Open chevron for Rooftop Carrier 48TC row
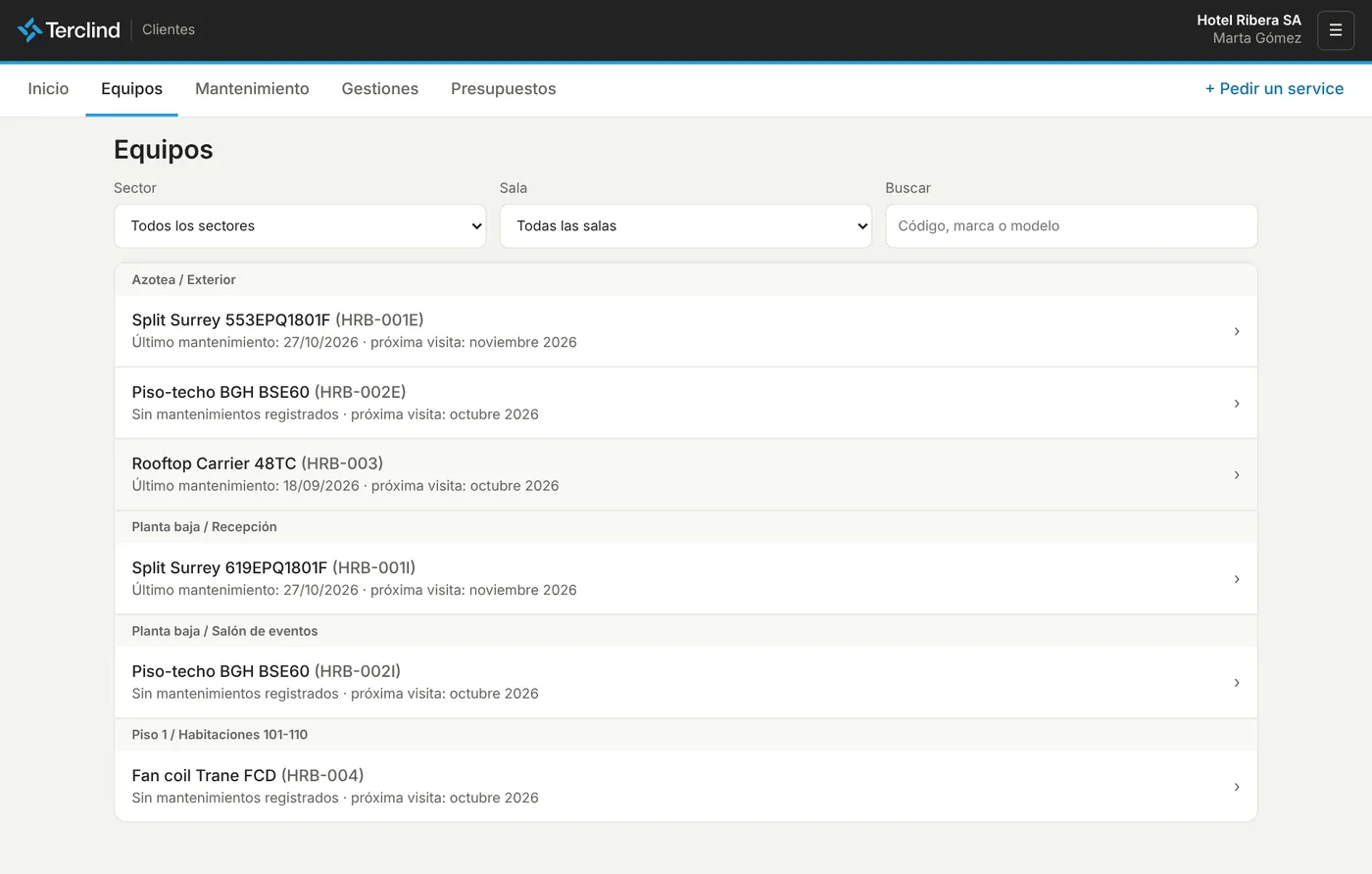Viewport: 1372px width, 874px height. (1237, 474)
